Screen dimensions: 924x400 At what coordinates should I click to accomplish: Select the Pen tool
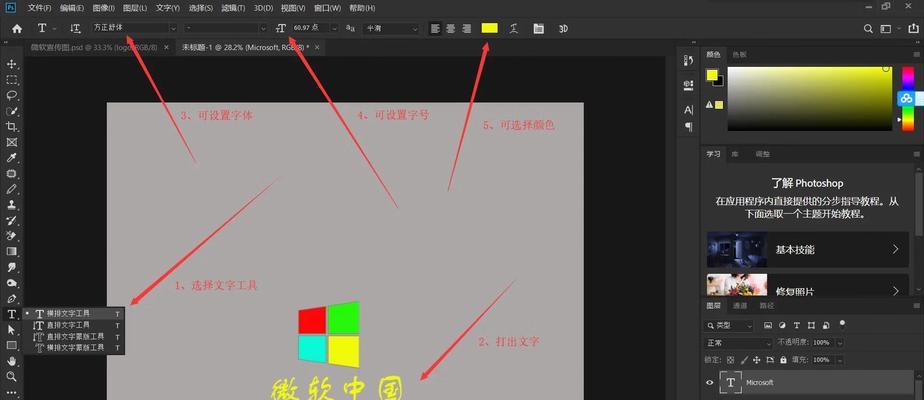11,299
